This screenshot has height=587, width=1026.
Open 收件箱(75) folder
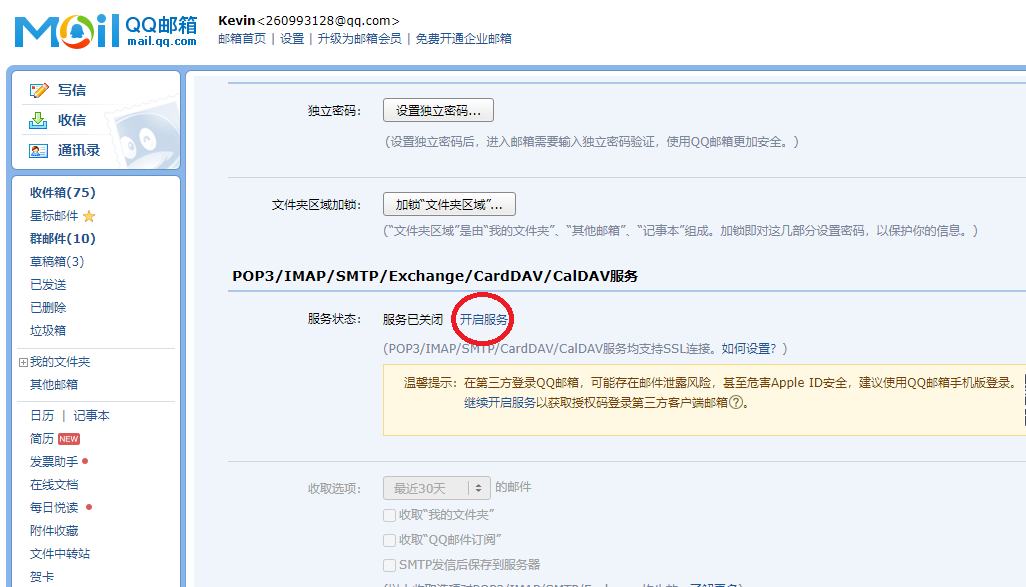click(x=62, y=193)
